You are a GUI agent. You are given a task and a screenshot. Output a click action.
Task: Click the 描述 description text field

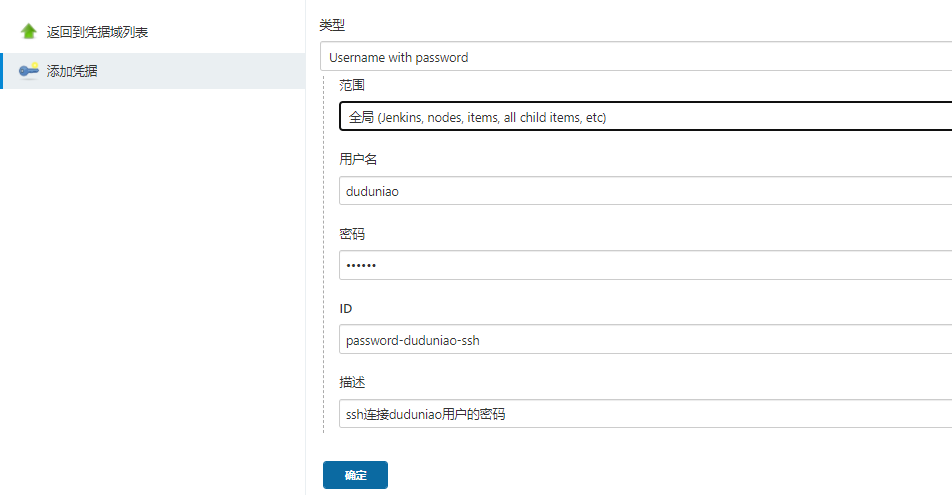pos(646,414)
